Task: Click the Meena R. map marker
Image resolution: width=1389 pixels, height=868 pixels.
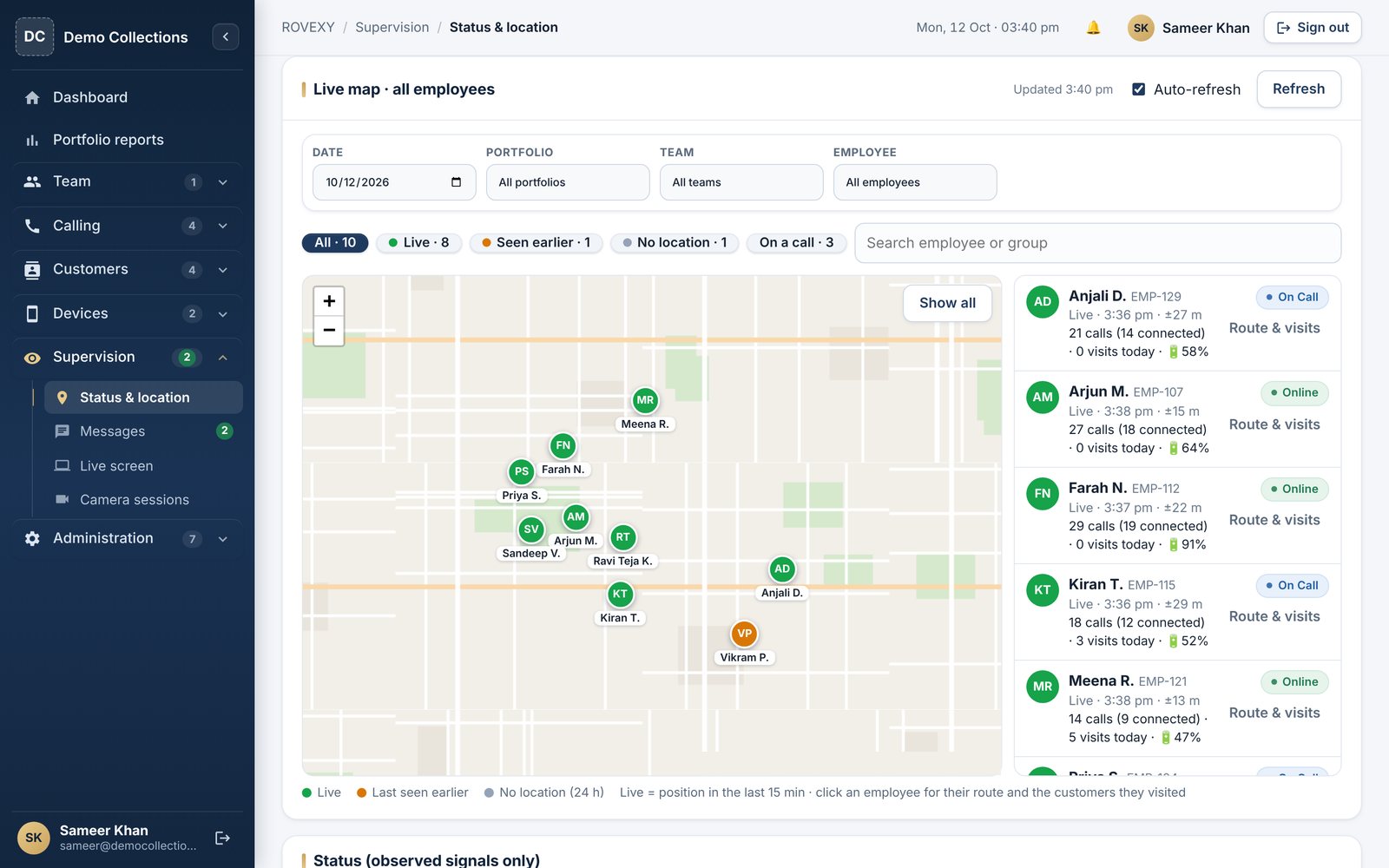Action: tap(645, 400)
